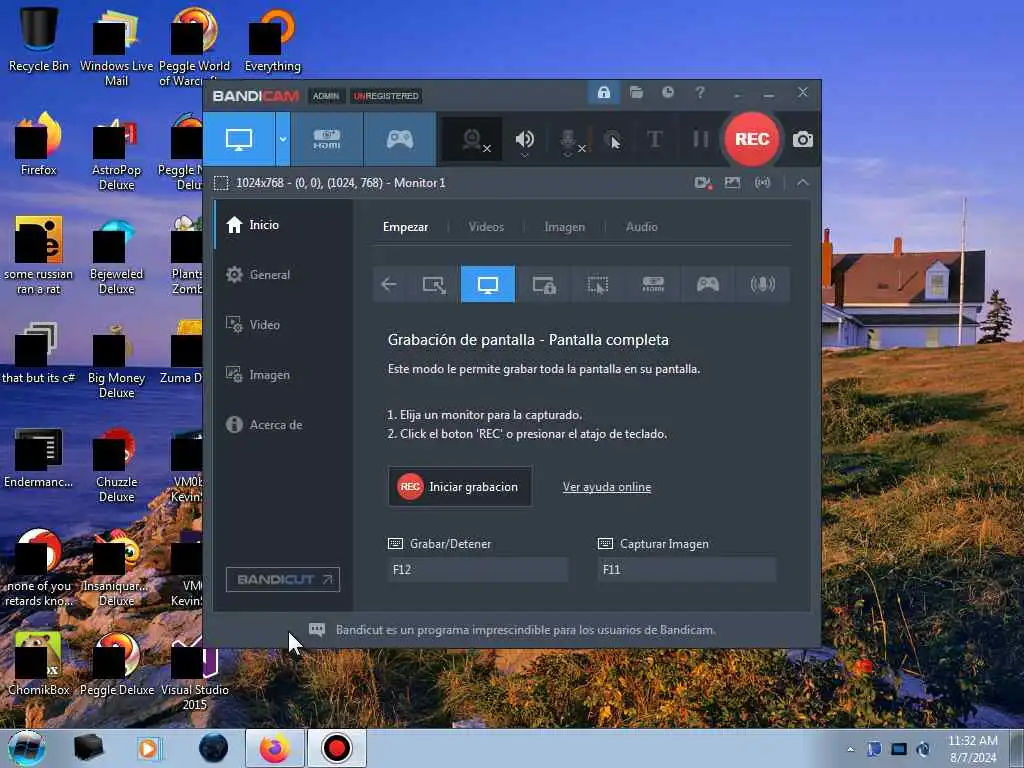Image resolution: width=1024 pixels, height=768 pixels.
Task: Select gamepad game mode in mode strip
Action: [707, 284]
